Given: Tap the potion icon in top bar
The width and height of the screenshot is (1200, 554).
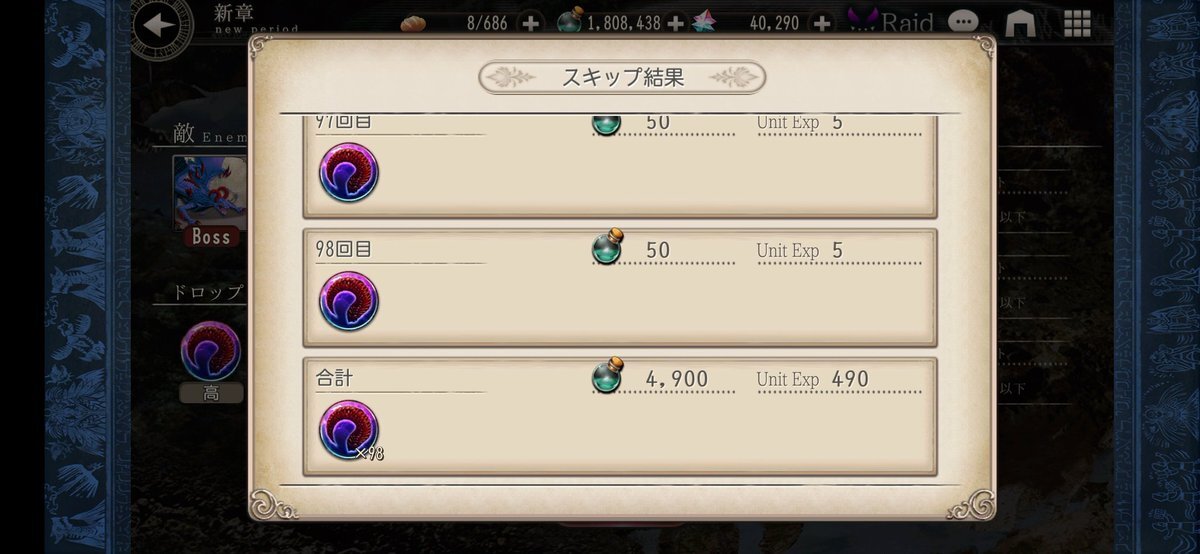Looking at the screenshot, I should 569,22.
